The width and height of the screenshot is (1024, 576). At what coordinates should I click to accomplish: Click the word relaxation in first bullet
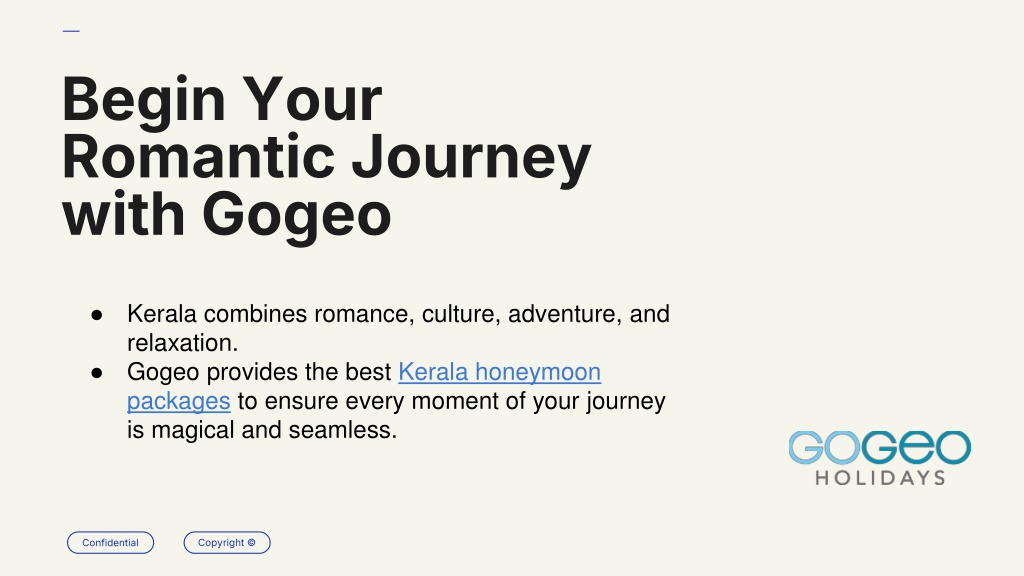tap(180, 343)
